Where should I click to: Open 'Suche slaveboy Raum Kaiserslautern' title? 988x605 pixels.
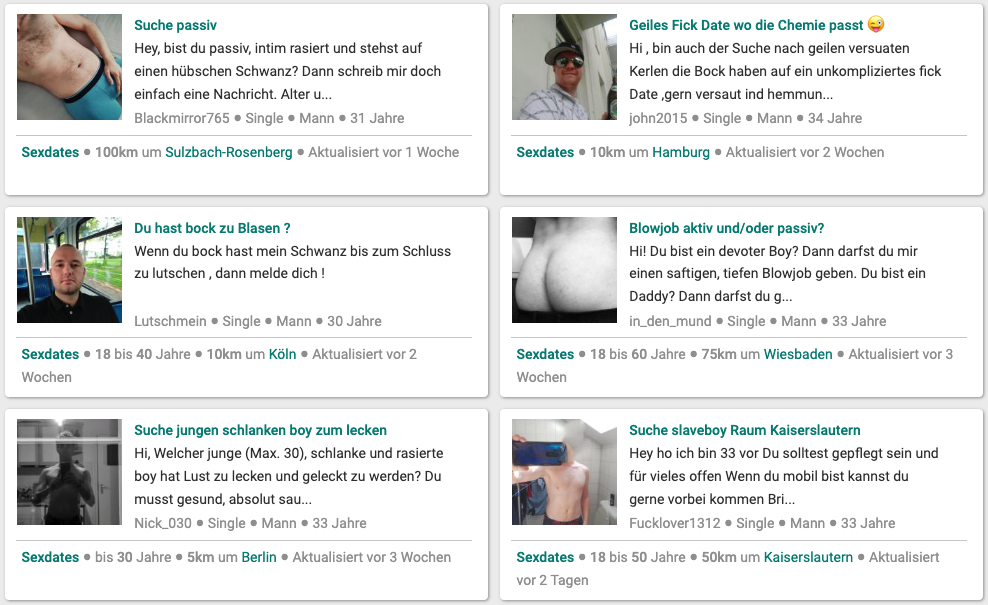[x=745, y=430]
